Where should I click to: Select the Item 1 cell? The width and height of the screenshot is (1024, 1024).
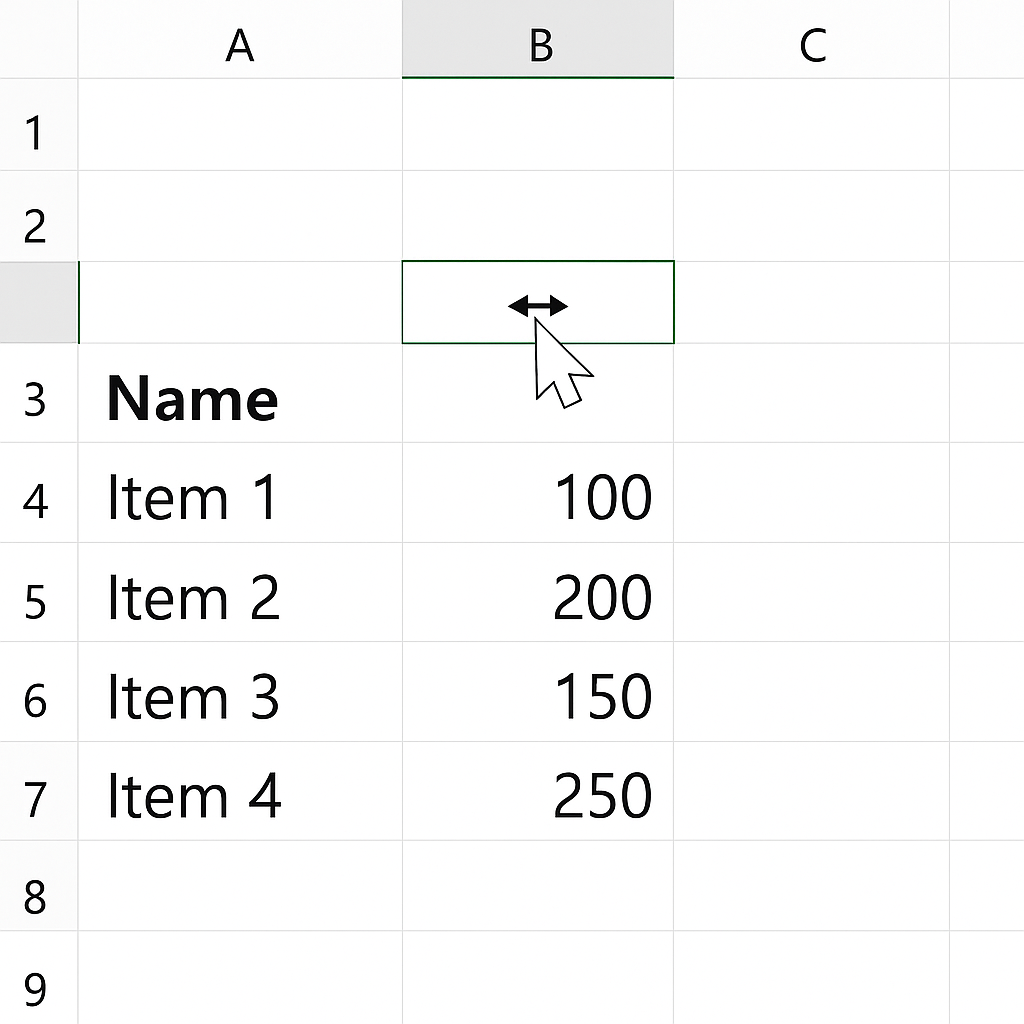point(240,492)
